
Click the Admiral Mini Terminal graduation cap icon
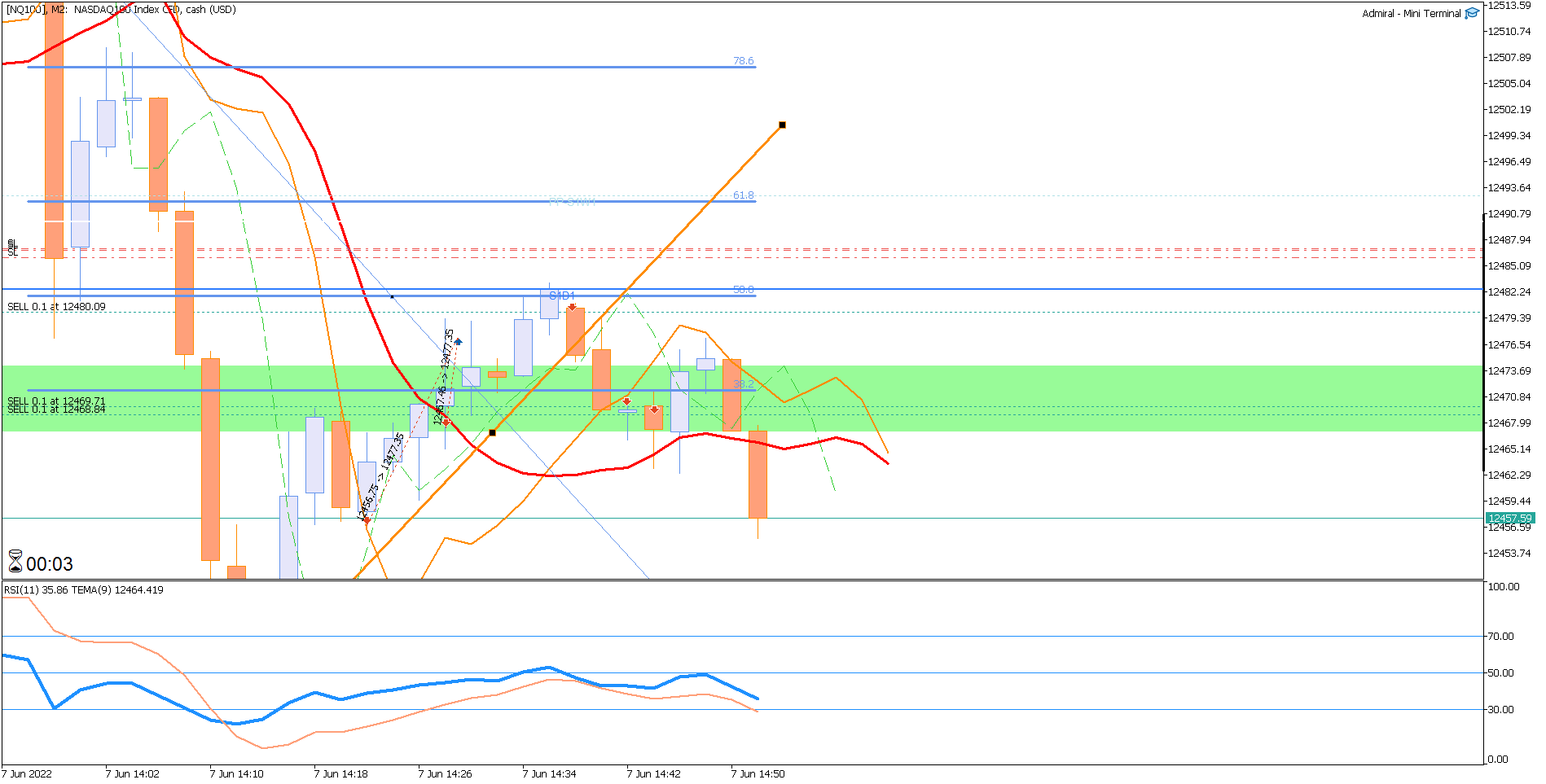point(1472,13)
